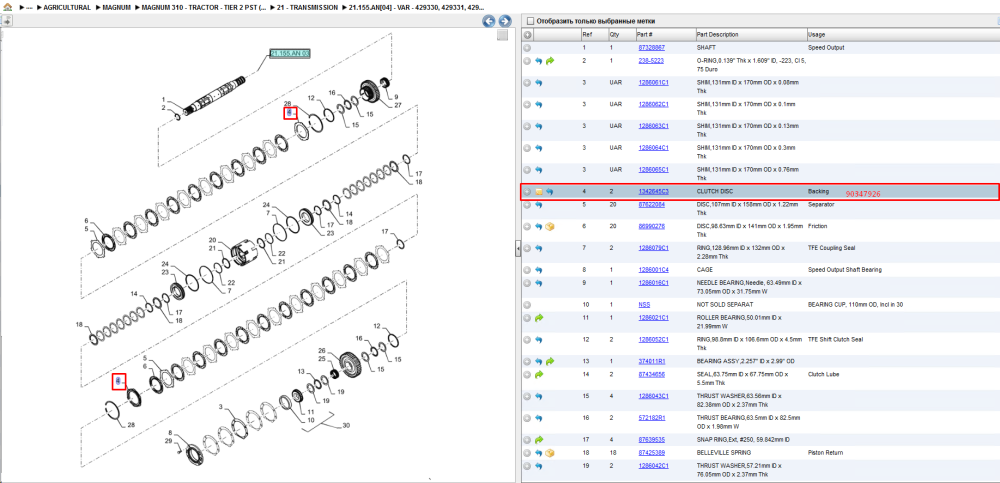The height and width of the screenshot is (483, 1000).
Task: Select circle for NEEDLE BEARING row
Action: (x=527, y=283)
